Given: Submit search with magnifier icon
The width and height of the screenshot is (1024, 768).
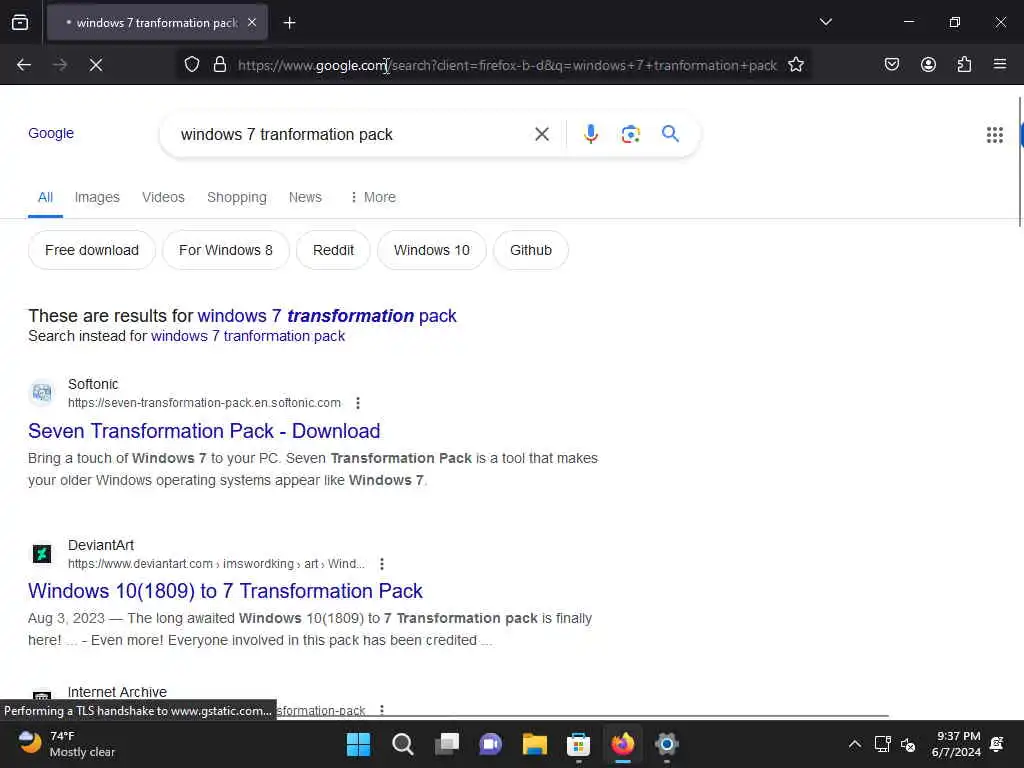Looking at the screenshot, I should [x=670, y=134].
